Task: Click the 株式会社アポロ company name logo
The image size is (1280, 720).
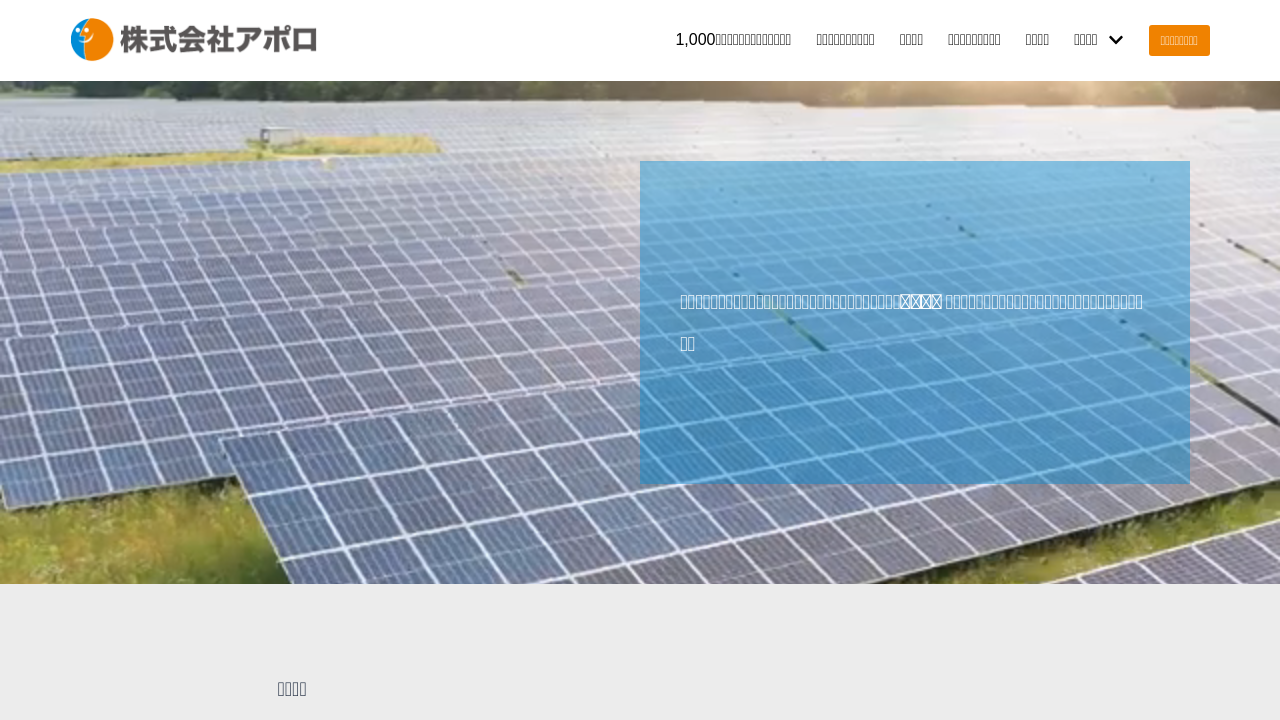Action: (x=218, y=40)
